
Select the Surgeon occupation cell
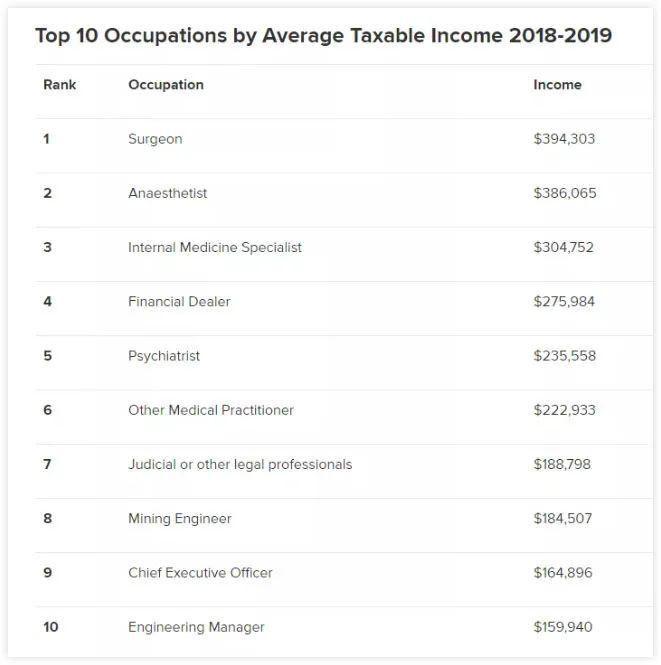(x=155, y=139)
